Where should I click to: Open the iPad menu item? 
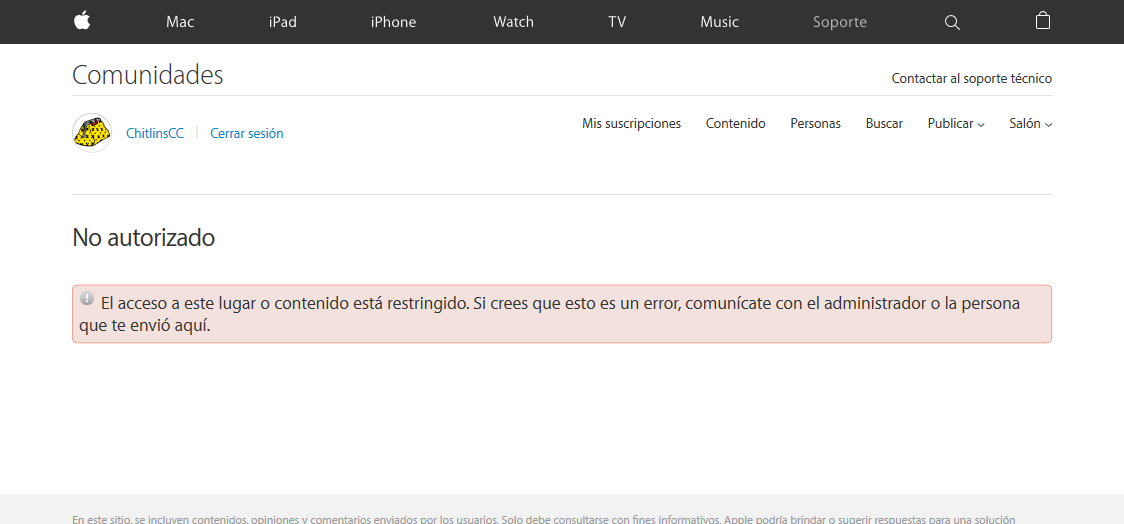click(282, 22)
